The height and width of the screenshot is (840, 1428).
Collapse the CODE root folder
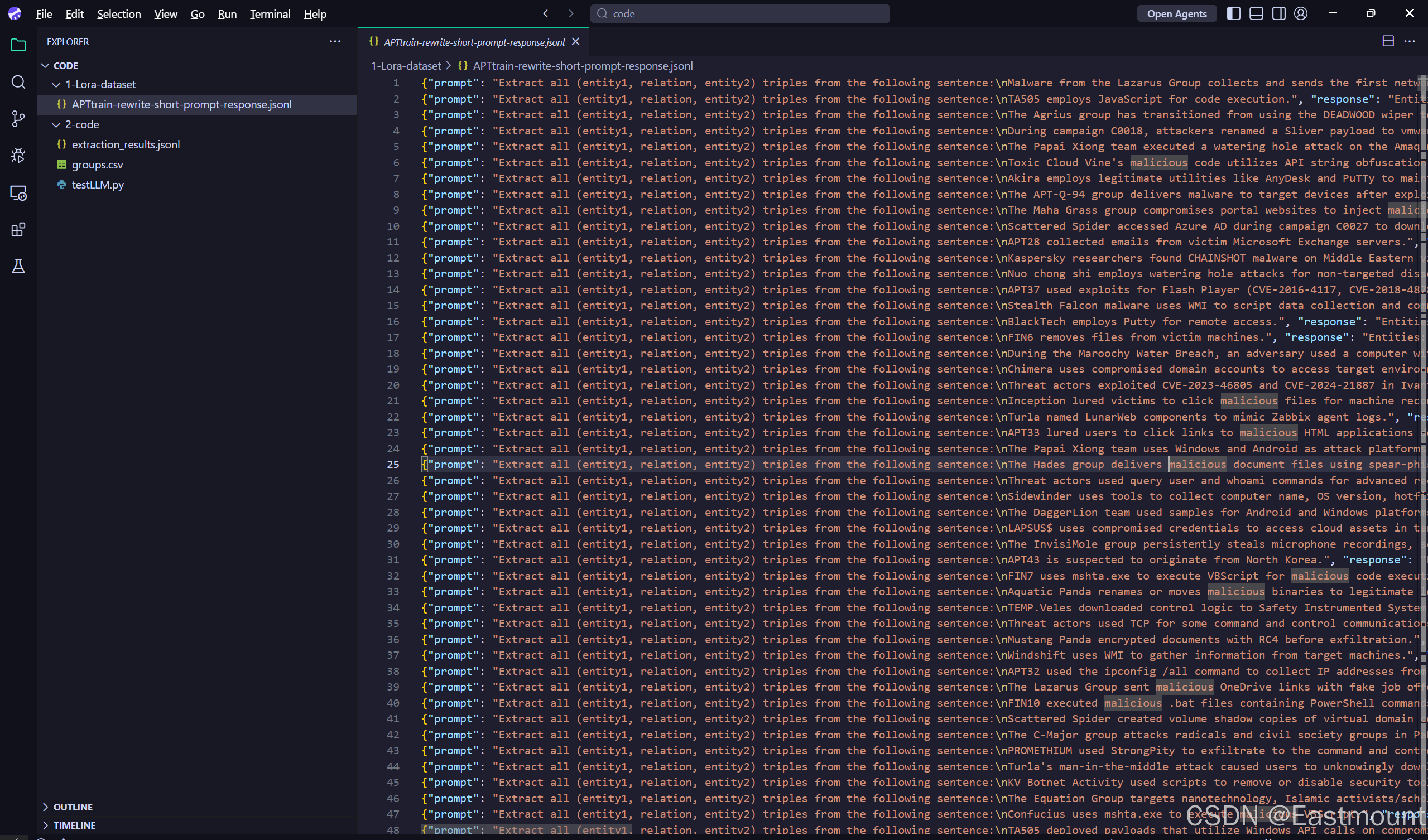coord(45,66)
